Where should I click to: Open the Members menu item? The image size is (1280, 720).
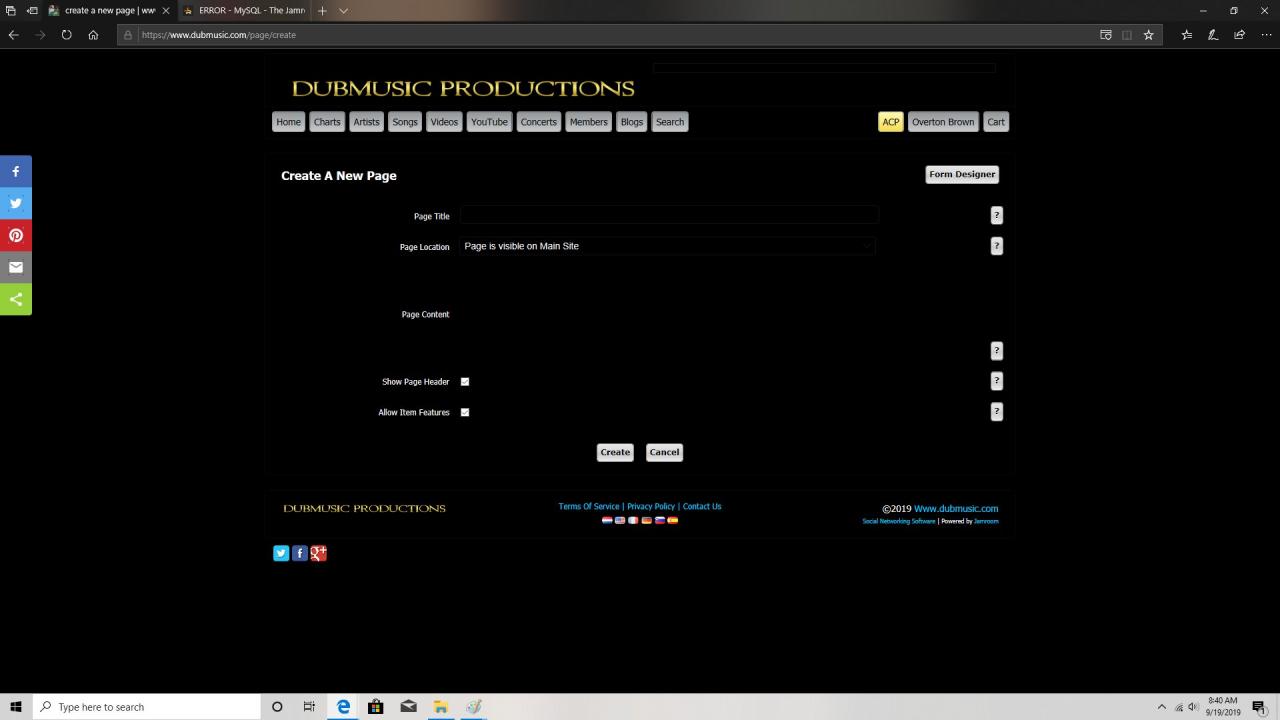588,122
